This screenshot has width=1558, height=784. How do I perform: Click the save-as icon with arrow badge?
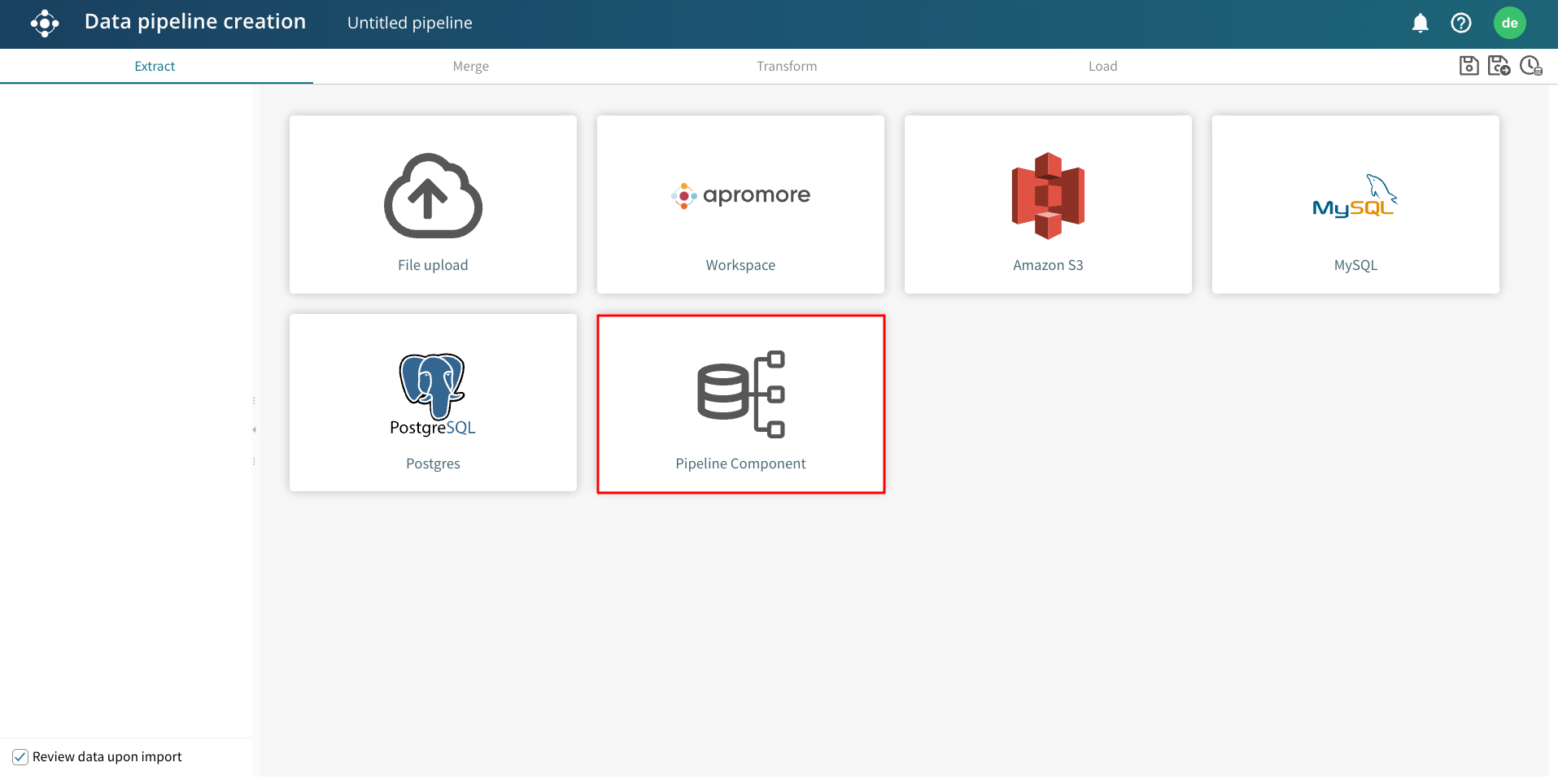(1499, 66)
